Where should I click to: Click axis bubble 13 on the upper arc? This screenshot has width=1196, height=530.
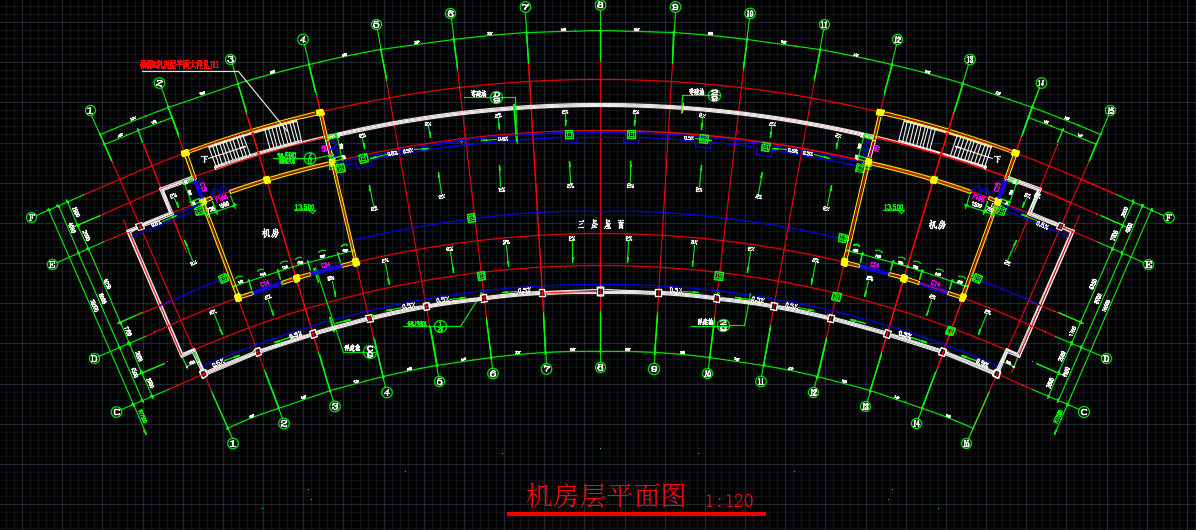[969, 59]
